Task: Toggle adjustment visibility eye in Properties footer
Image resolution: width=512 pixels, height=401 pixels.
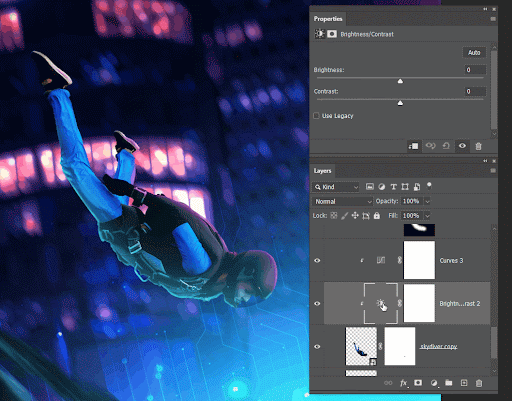Action: pyautogui.click(x=462, y=146)
